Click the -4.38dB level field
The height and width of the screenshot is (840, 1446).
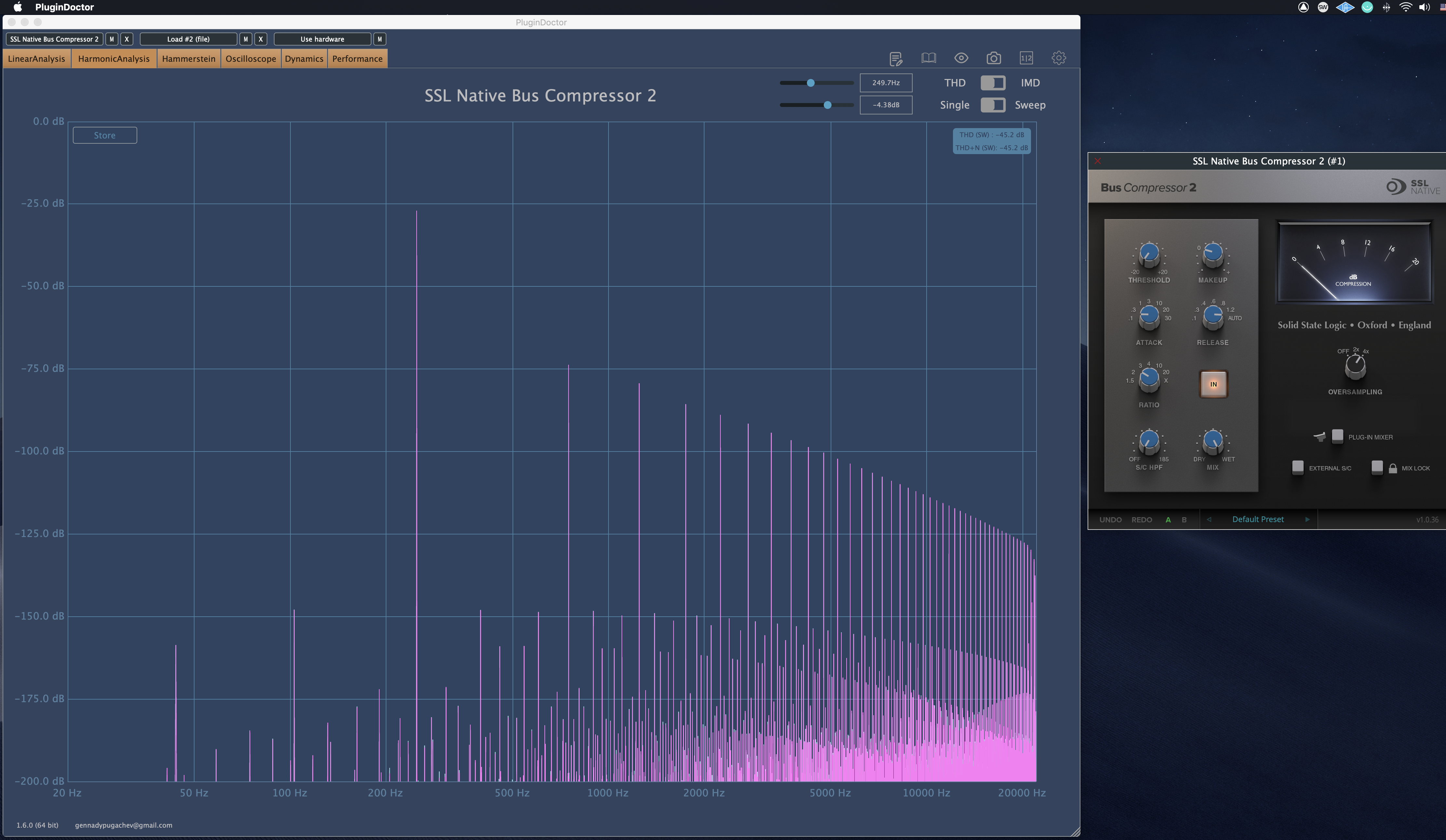(x=886, y=105)
